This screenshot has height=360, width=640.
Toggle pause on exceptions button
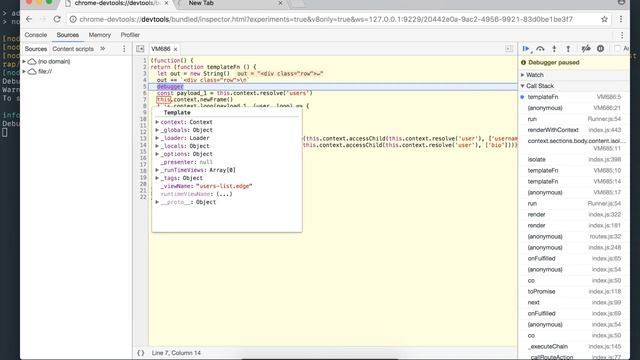tap(600, 49)
